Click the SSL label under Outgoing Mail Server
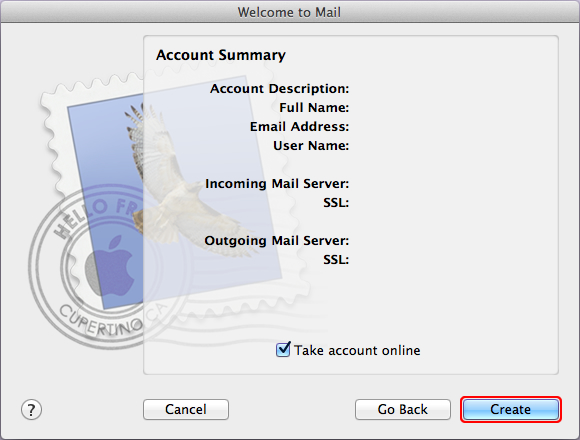 336,260
